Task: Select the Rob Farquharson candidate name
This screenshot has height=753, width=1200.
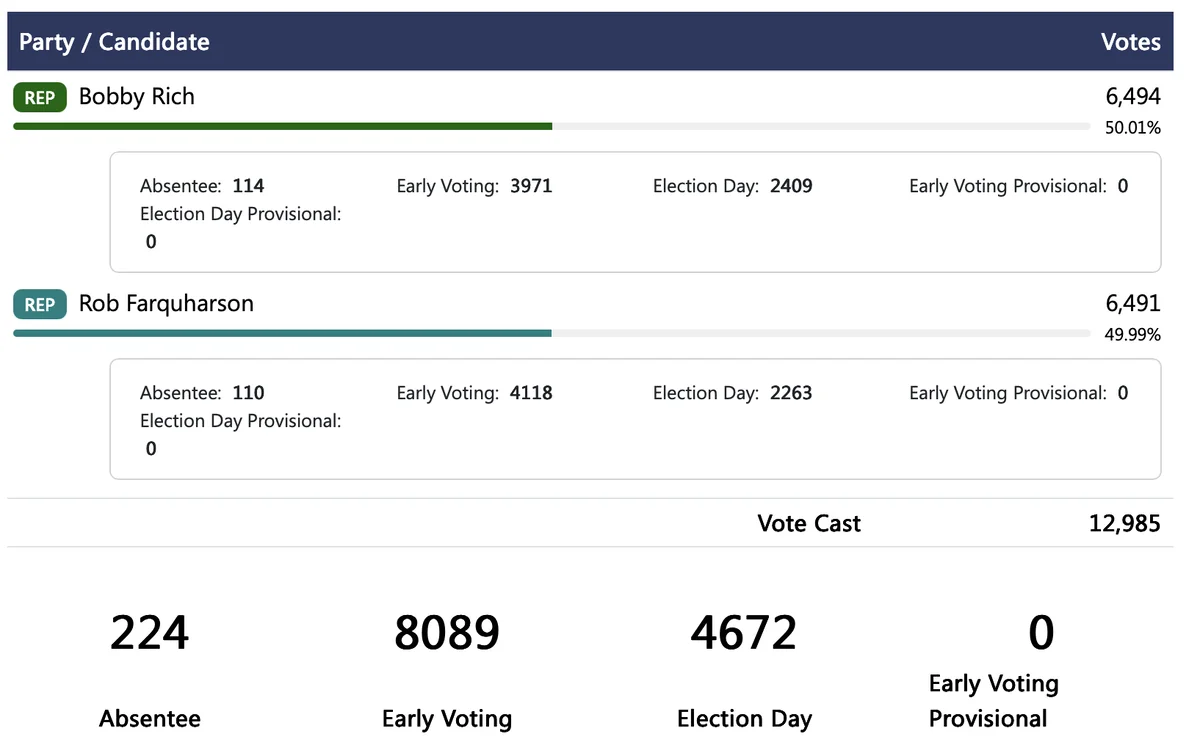Action: pos(166,304)
